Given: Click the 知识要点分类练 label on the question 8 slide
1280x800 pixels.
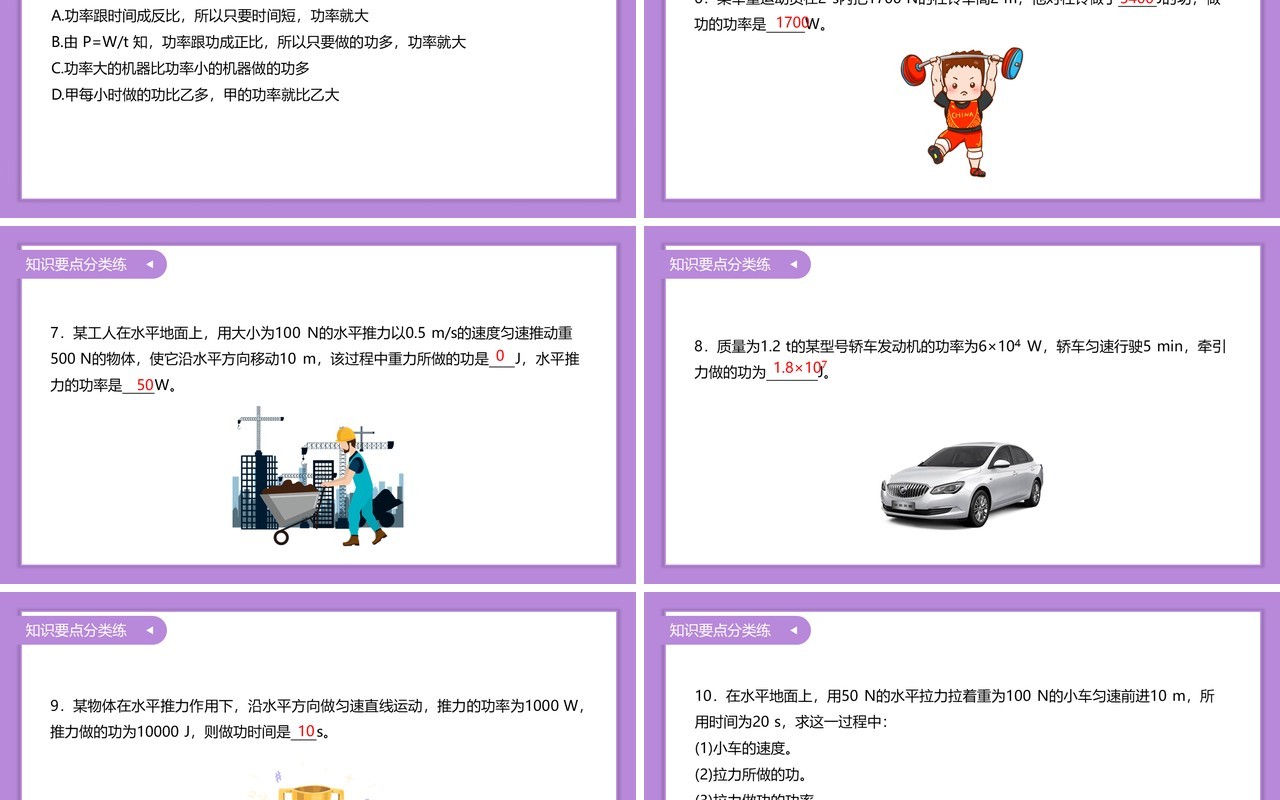Looking at the screenshot, I should click(x=720, y=265).
